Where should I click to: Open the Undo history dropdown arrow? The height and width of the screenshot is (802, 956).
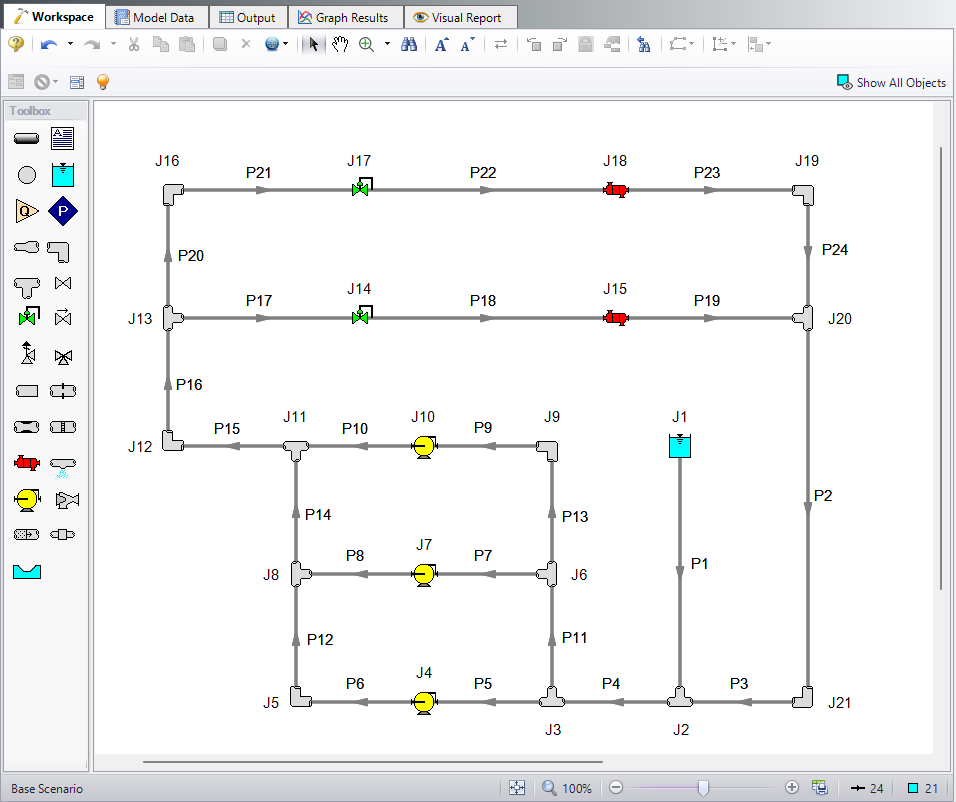(x=68, y=44)
